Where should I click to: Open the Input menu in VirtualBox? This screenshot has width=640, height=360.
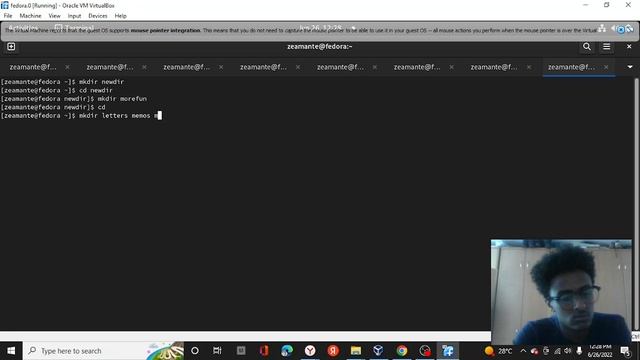[x=74, y=16]
